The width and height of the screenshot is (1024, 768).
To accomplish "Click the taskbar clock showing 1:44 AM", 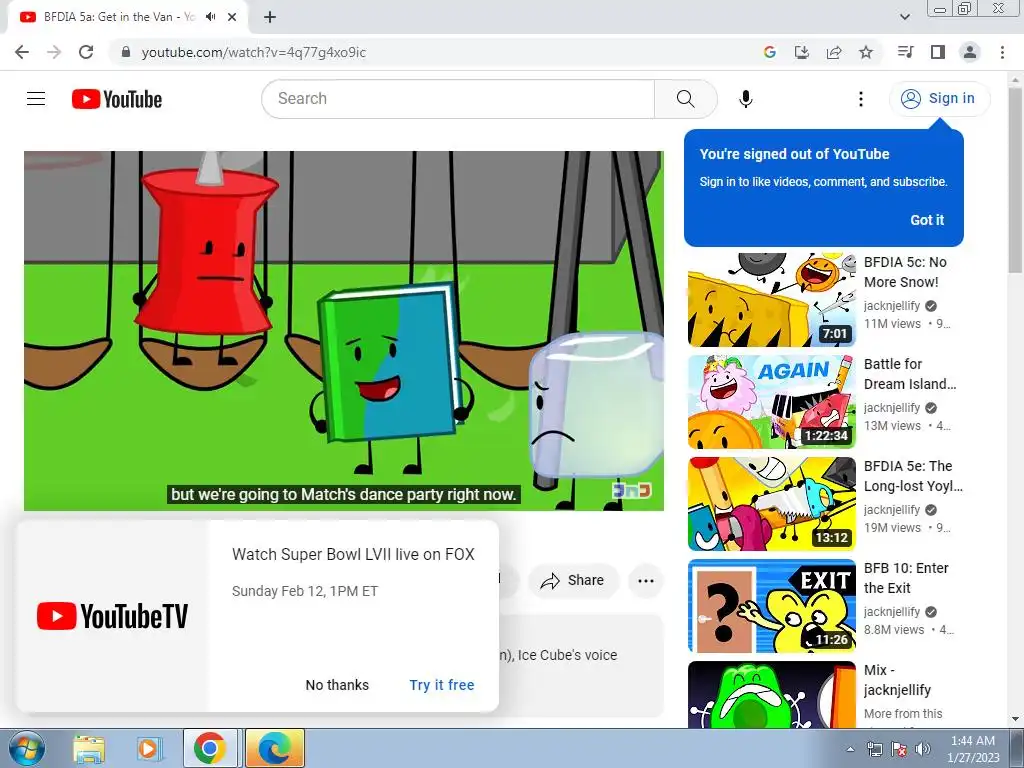I will (973, 749).
